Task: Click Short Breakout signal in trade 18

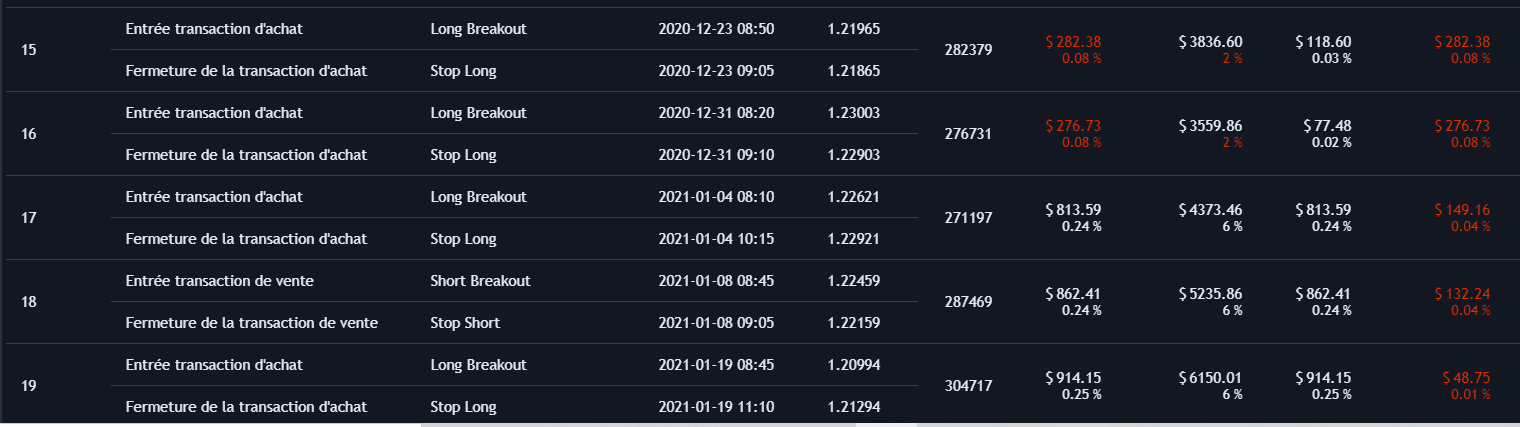Action: 480,281
